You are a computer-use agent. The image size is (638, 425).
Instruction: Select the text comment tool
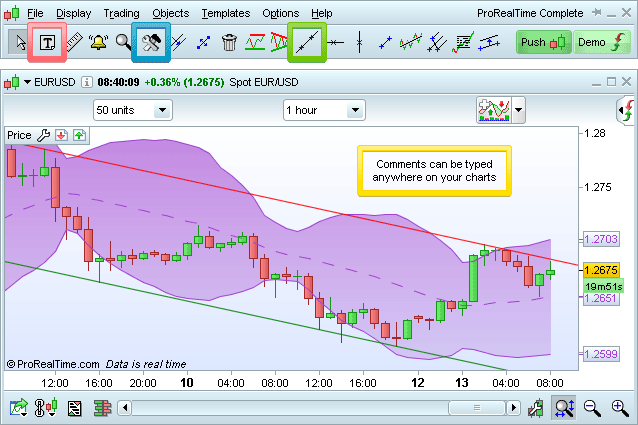click(47, 42)
